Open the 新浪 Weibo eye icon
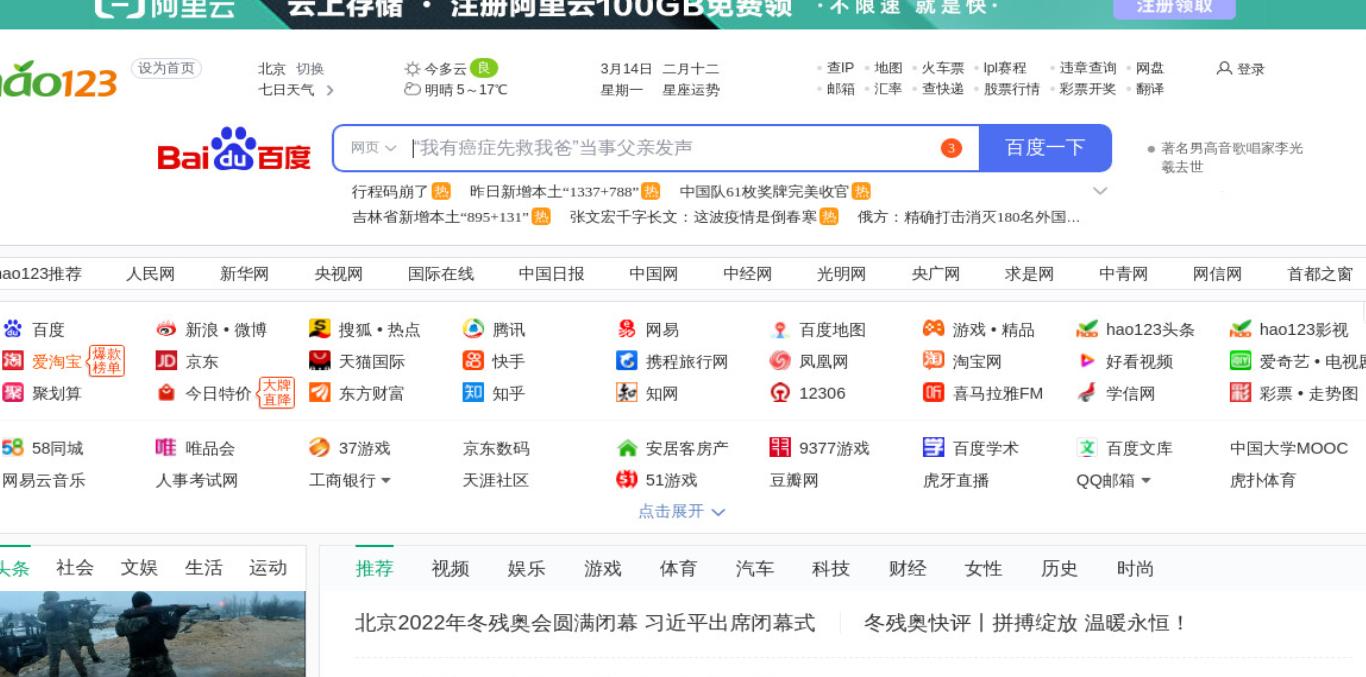 pos(166,330)
